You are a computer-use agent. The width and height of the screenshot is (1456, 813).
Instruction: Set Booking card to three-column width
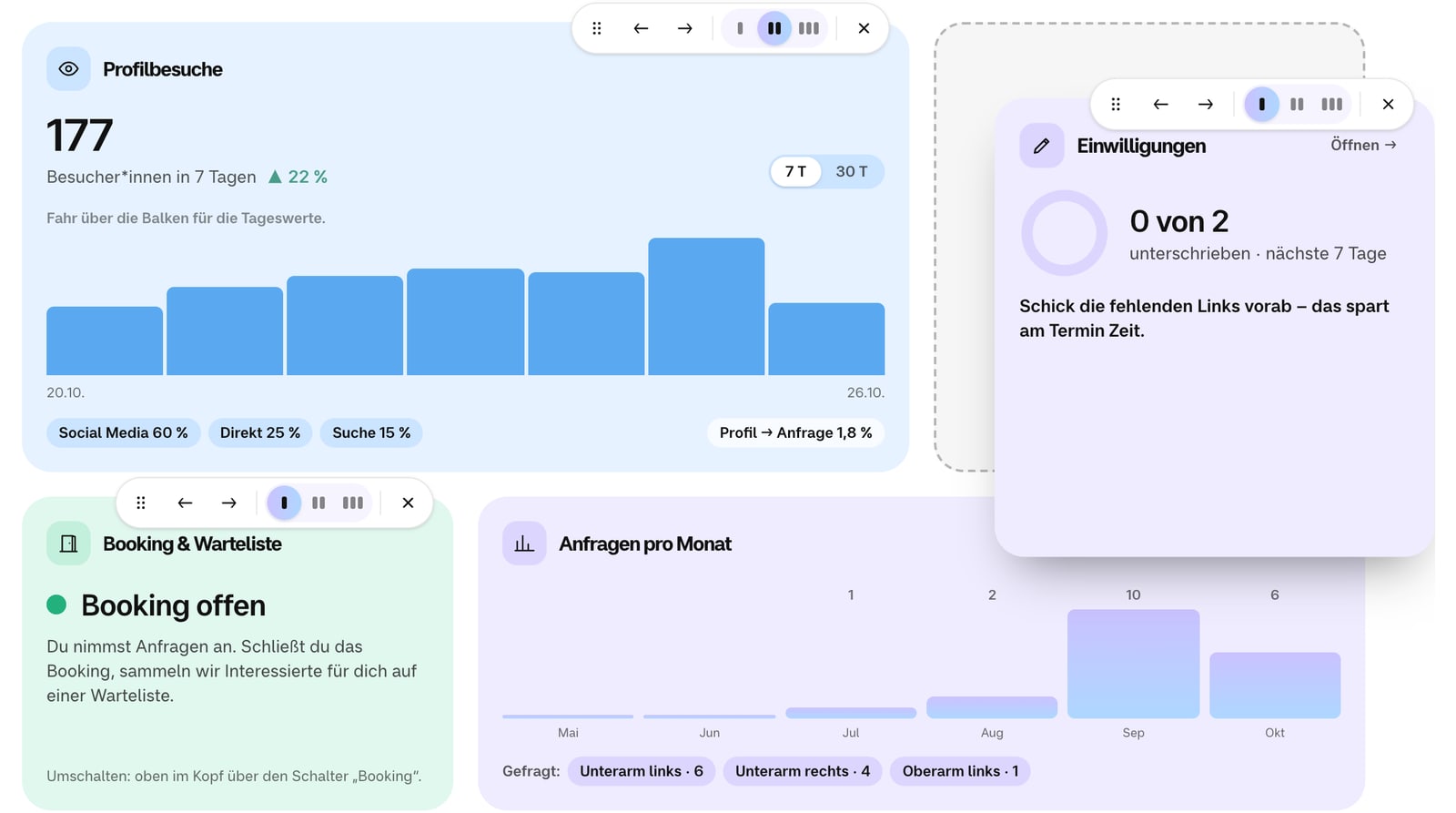pyautogui.click(x=353, y=503)
